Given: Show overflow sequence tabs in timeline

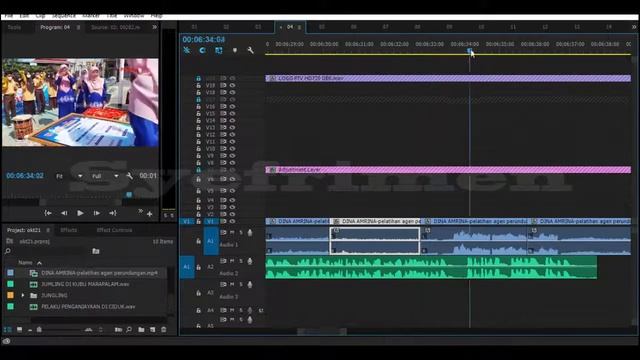Looking at the screenshot, I should click(x=634, y=27).
